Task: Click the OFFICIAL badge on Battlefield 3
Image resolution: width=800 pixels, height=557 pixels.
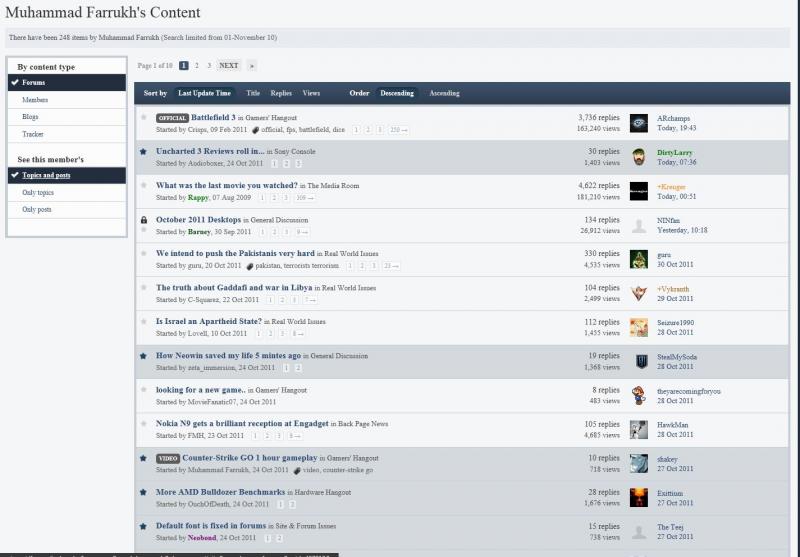Action: pyautogui.click(x=172, y=118)
